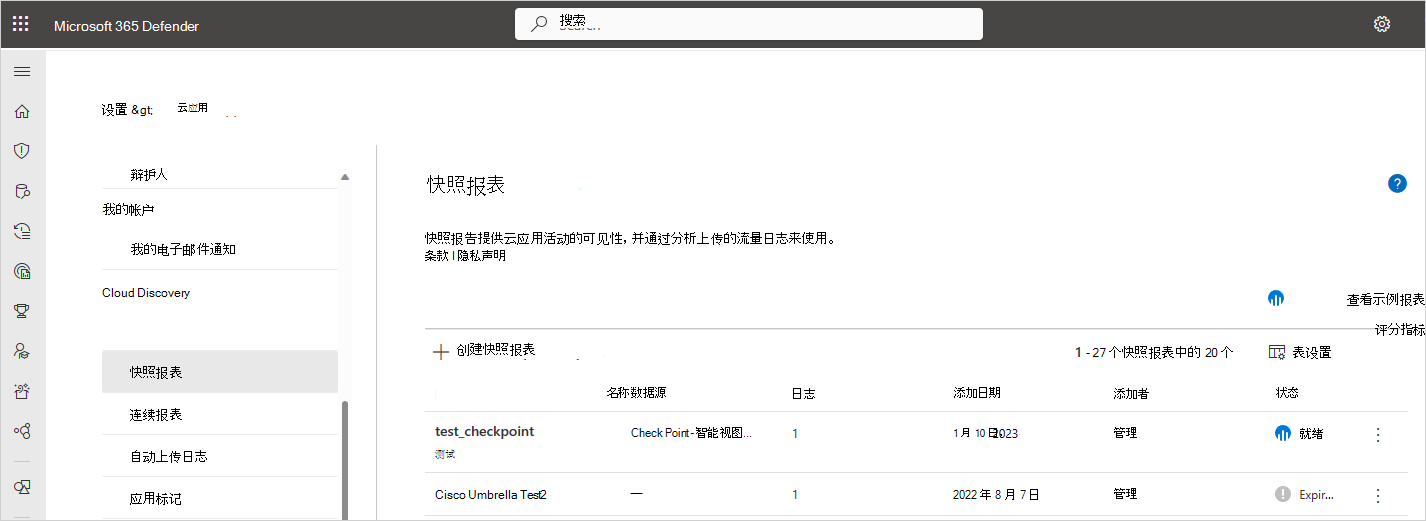Sort by 状态 column header

tap(1287, 393)
